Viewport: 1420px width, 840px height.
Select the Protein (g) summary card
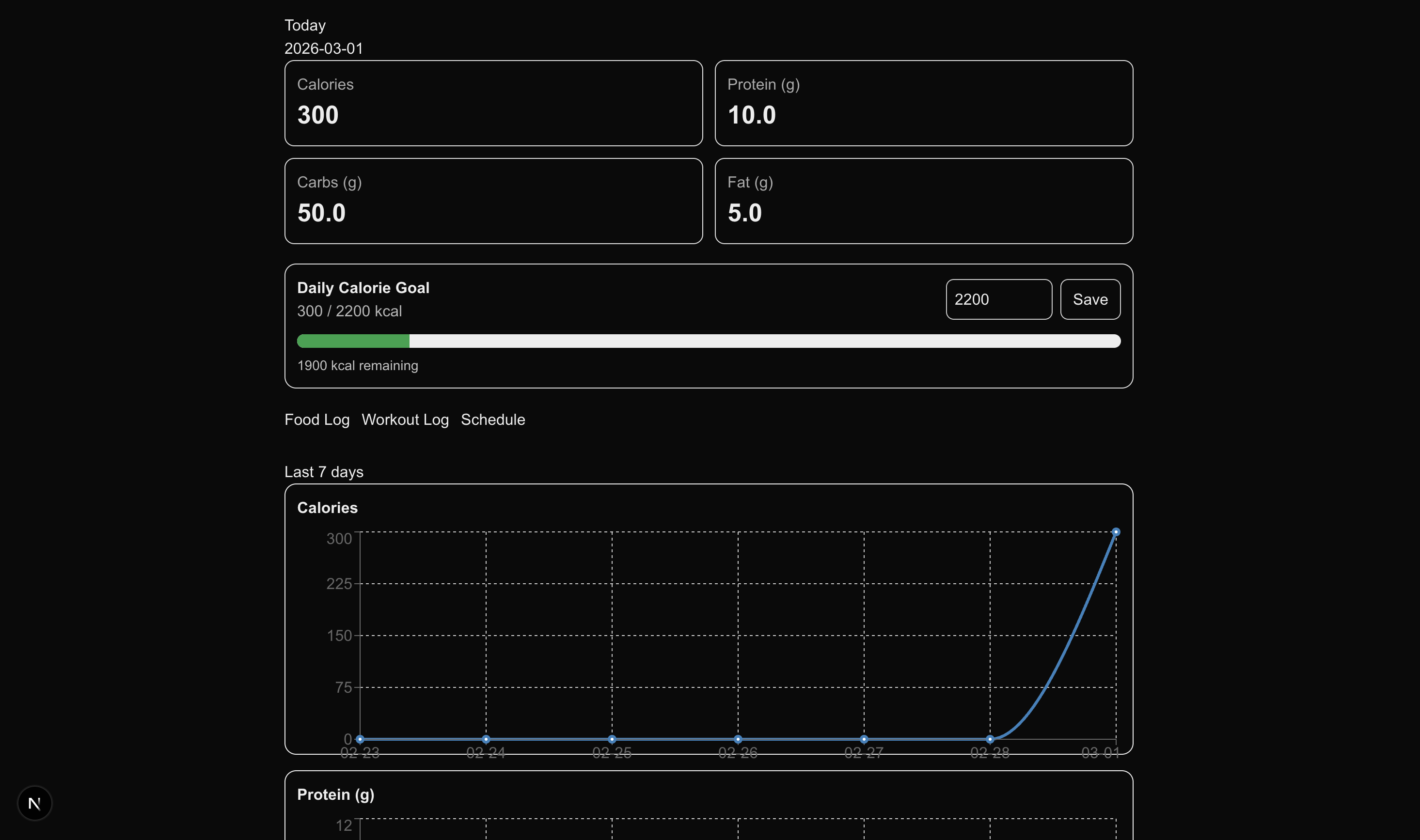(x=923, y=103)
